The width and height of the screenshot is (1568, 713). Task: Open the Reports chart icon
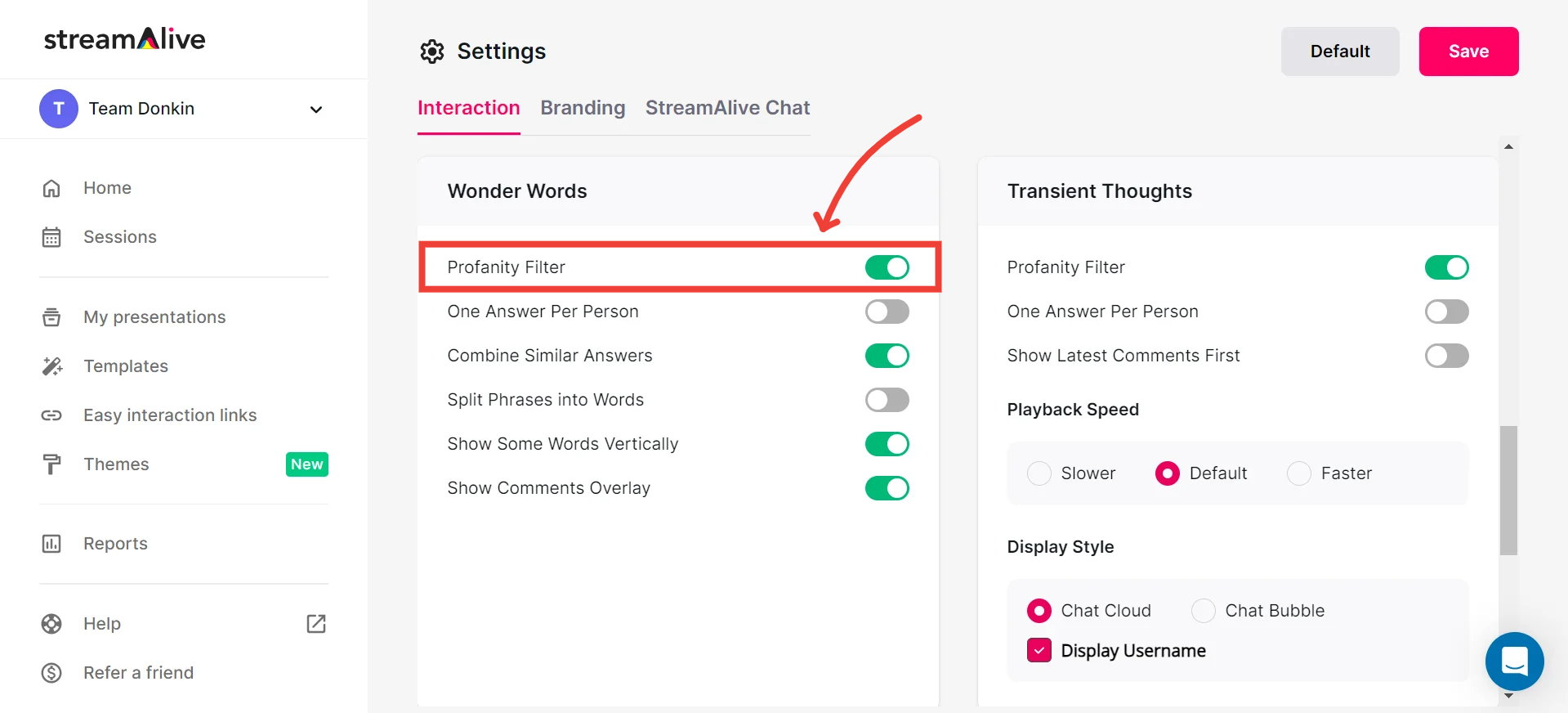pyautogui.click(x=51, y=544)
